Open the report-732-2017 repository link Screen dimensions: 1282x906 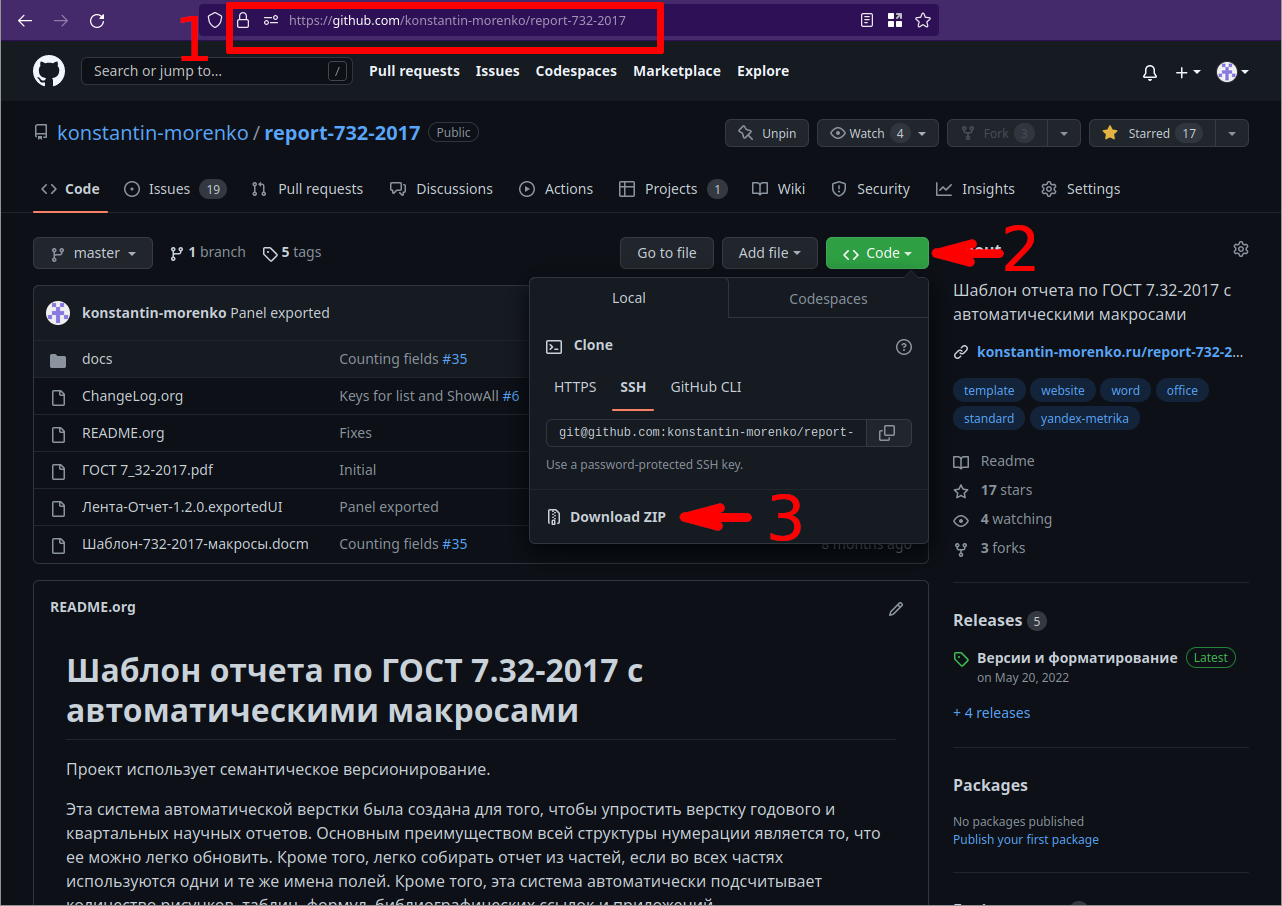tap(342, 133)
